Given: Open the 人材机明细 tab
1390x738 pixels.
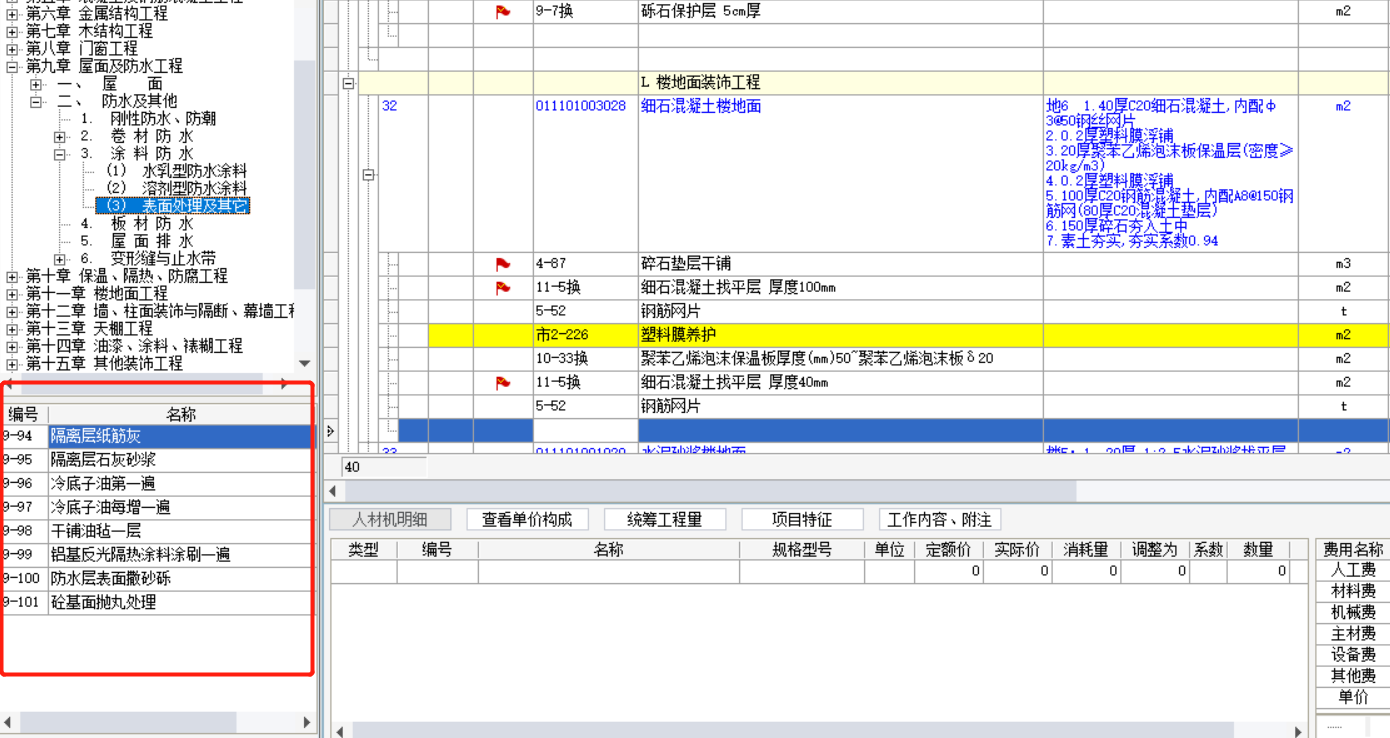Looking at the screenshot, I should tap(390, 520).
